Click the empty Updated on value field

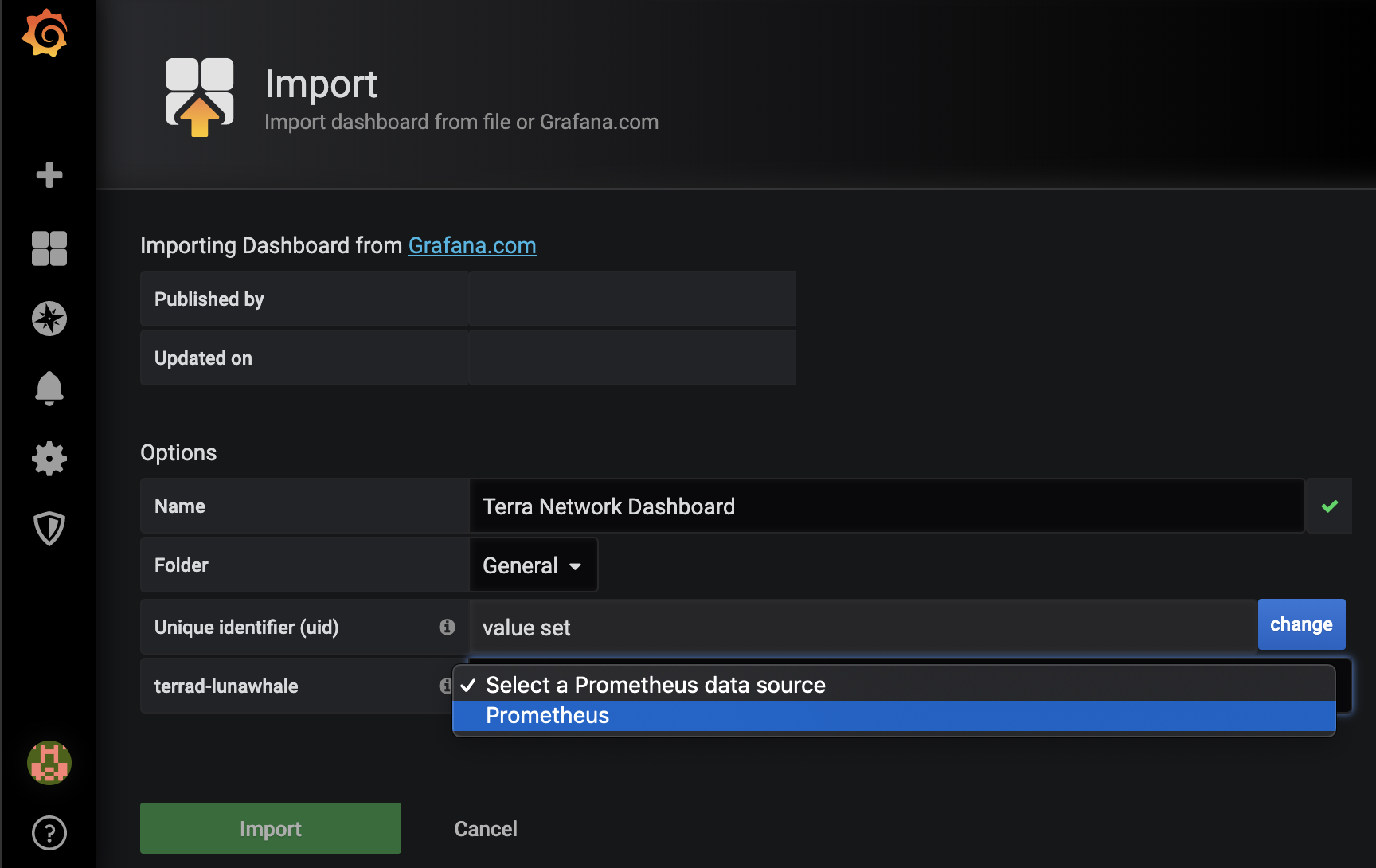point(632,358)
